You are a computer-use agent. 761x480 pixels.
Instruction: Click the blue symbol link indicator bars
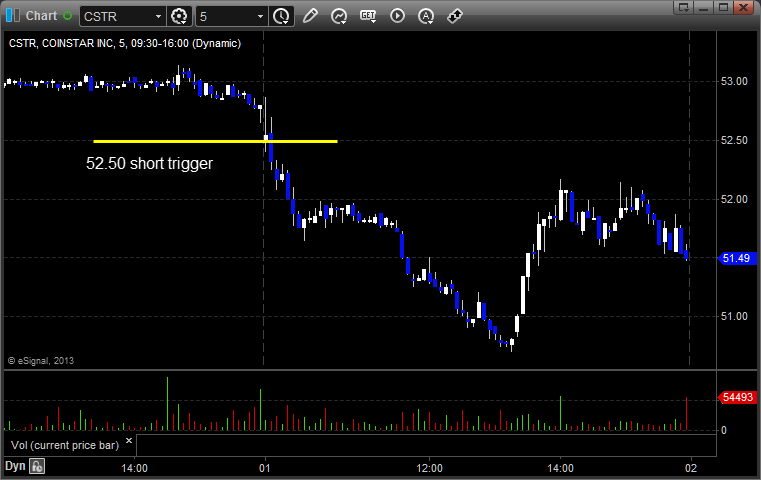[x=13, y=16]
